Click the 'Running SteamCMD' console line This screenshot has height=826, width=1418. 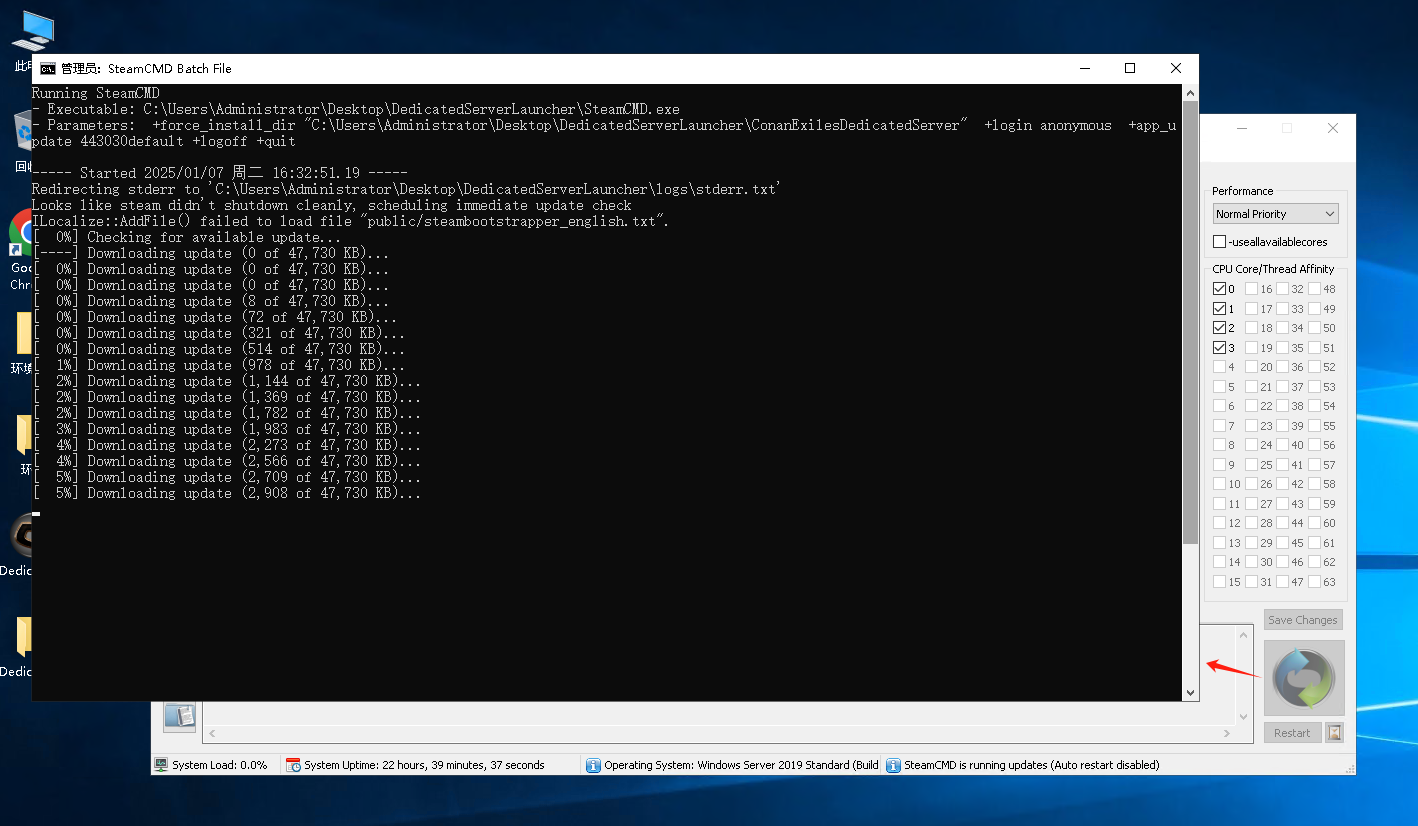pos(96,93)
